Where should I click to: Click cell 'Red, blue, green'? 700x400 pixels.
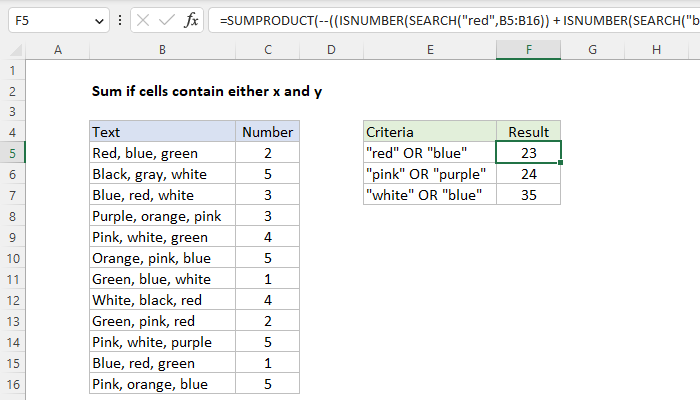tap(162, 153)
